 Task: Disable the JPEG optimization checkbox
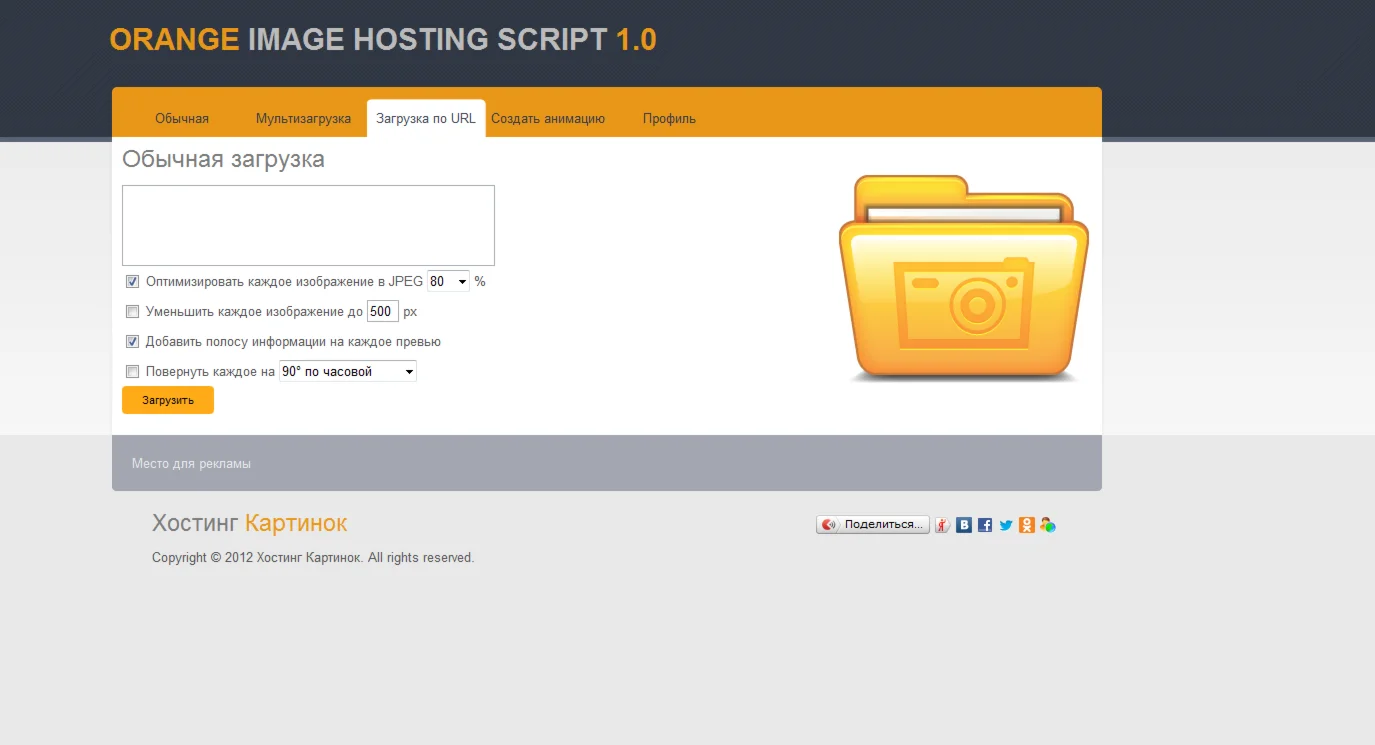132,282
